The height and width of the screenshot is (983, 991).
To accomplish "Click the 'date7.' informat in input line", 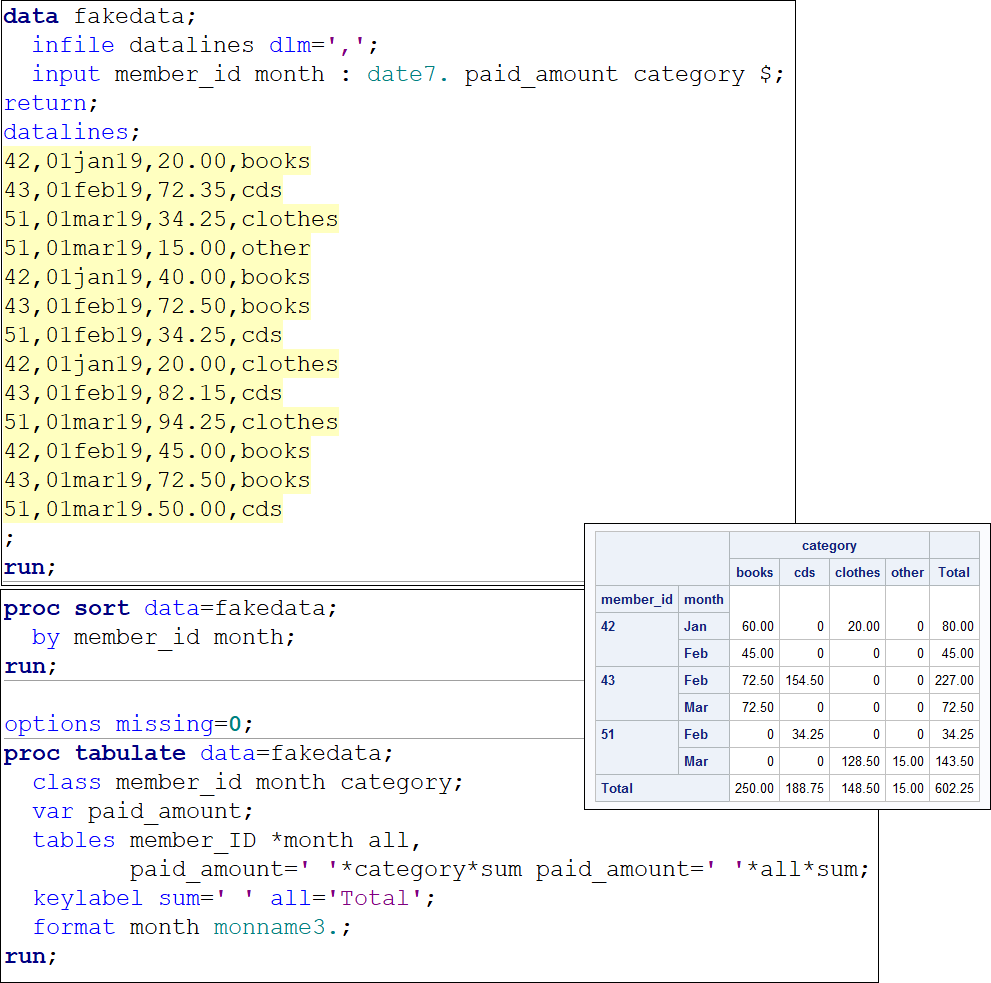I will 408,74.
